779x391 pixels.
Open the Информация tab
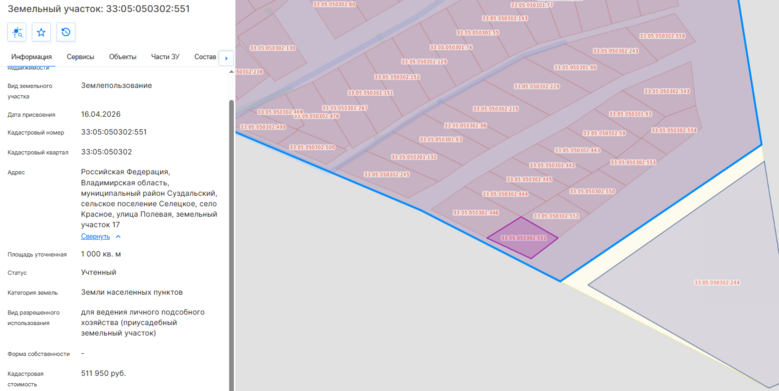(x=31, y=57)
